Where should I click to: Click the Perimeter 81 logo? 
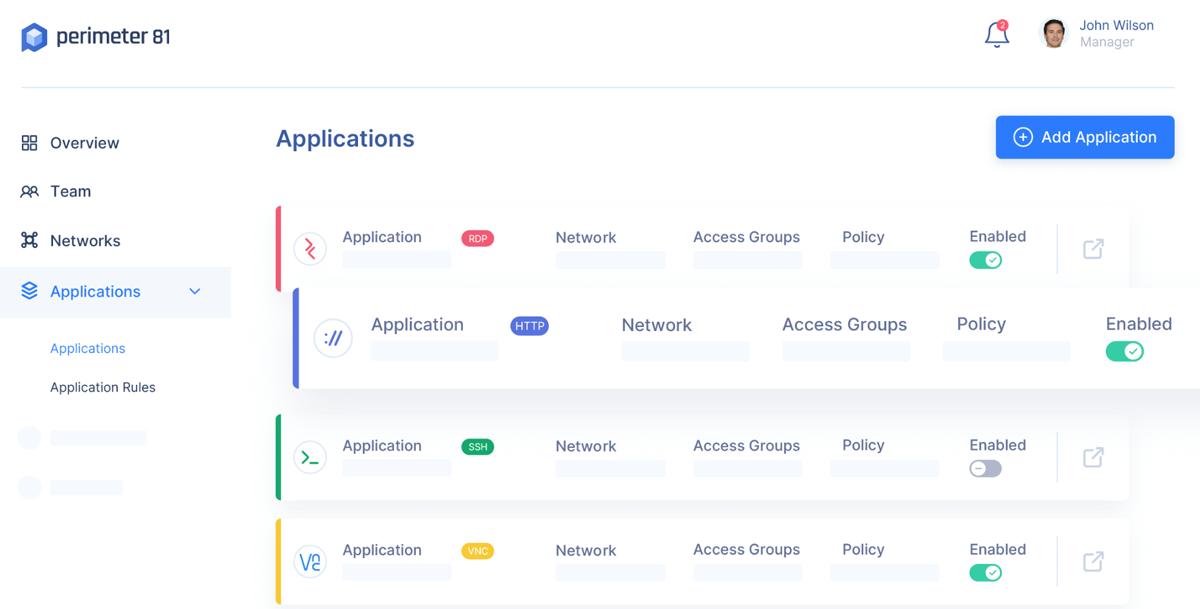click(96, 37)
